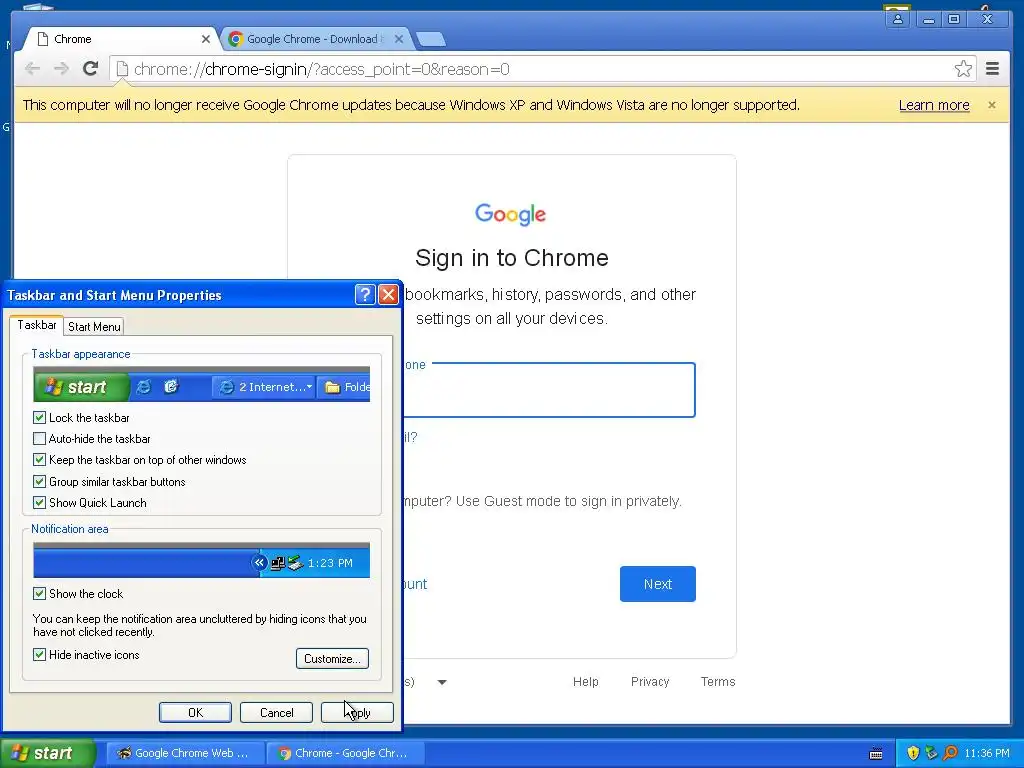This screenshot has height=768, width=1024.
Task: Click the Customize... button
Action: 332,658
